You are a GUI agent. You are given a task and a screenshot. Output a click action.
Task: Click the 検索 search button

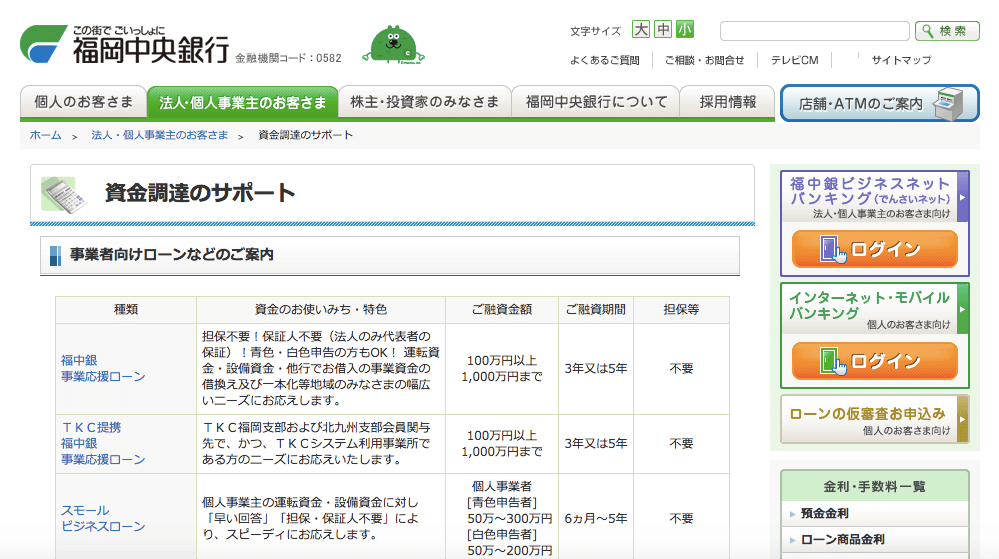947,31
